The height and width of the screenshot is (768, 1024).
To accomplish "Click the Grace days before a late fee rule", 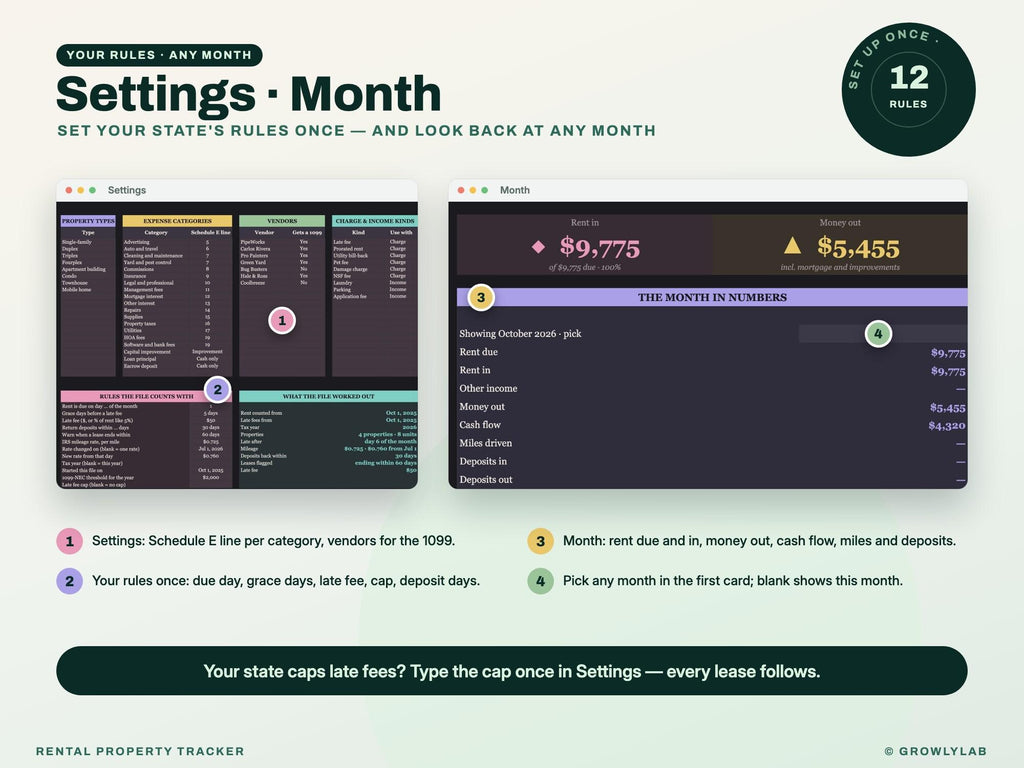I will (x=92, y=413).
